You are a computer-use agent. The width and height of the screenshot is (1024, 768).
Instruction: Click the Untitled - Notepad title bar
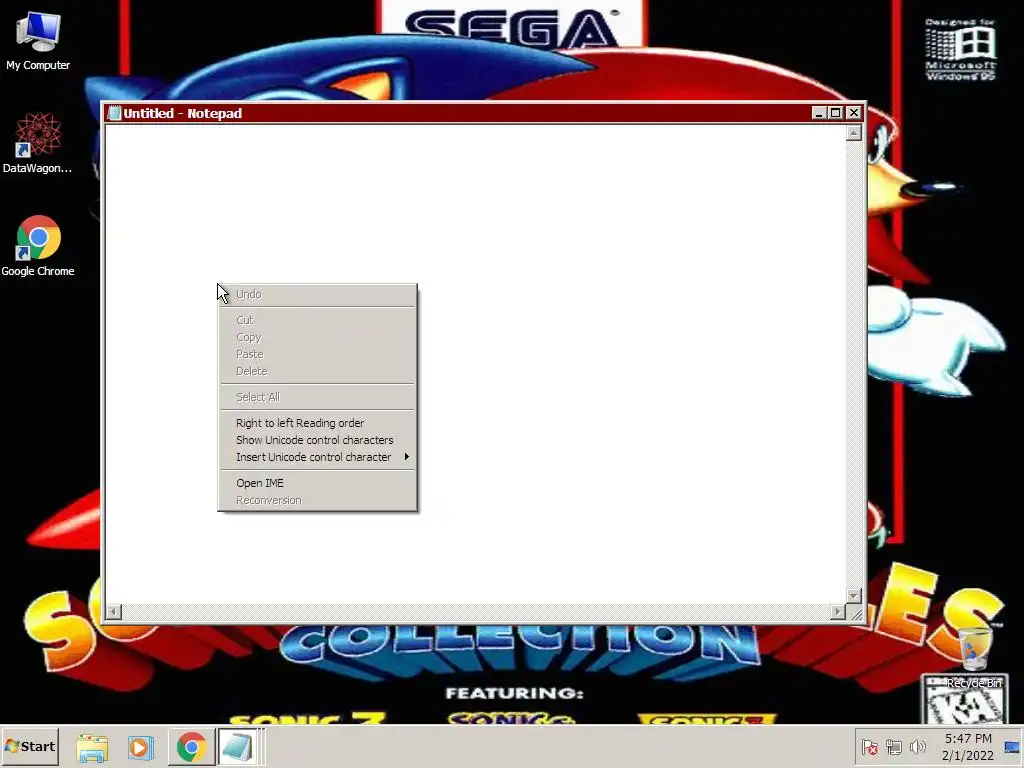click(483, 113)
